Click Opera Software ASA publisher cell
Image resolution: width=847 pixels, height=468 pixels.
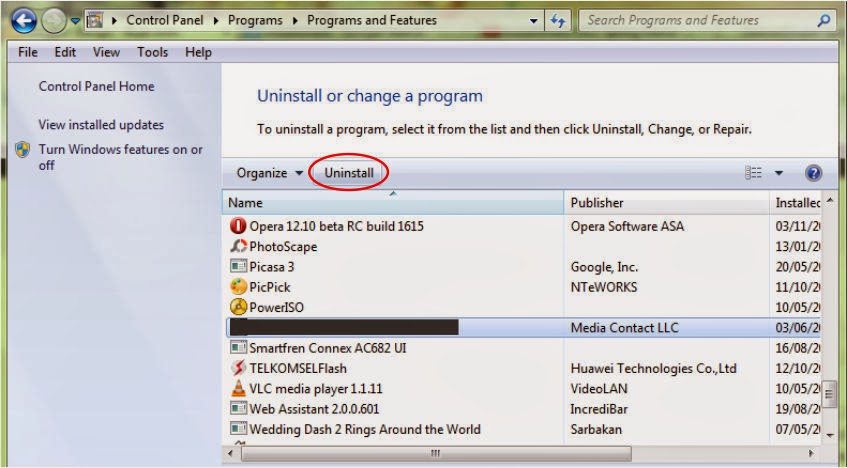coord(627,226)
